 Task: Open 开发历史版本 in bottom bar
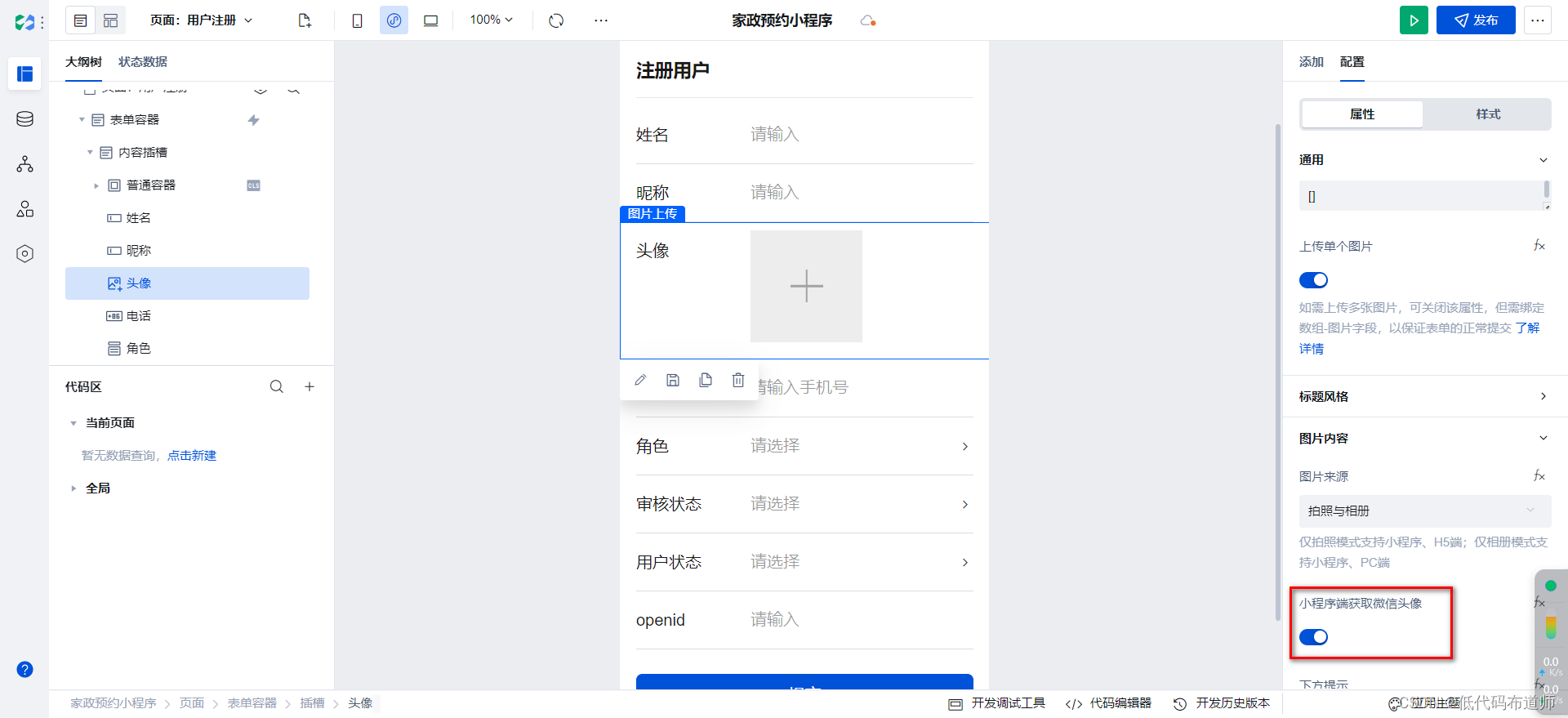tap(1222, 703)
